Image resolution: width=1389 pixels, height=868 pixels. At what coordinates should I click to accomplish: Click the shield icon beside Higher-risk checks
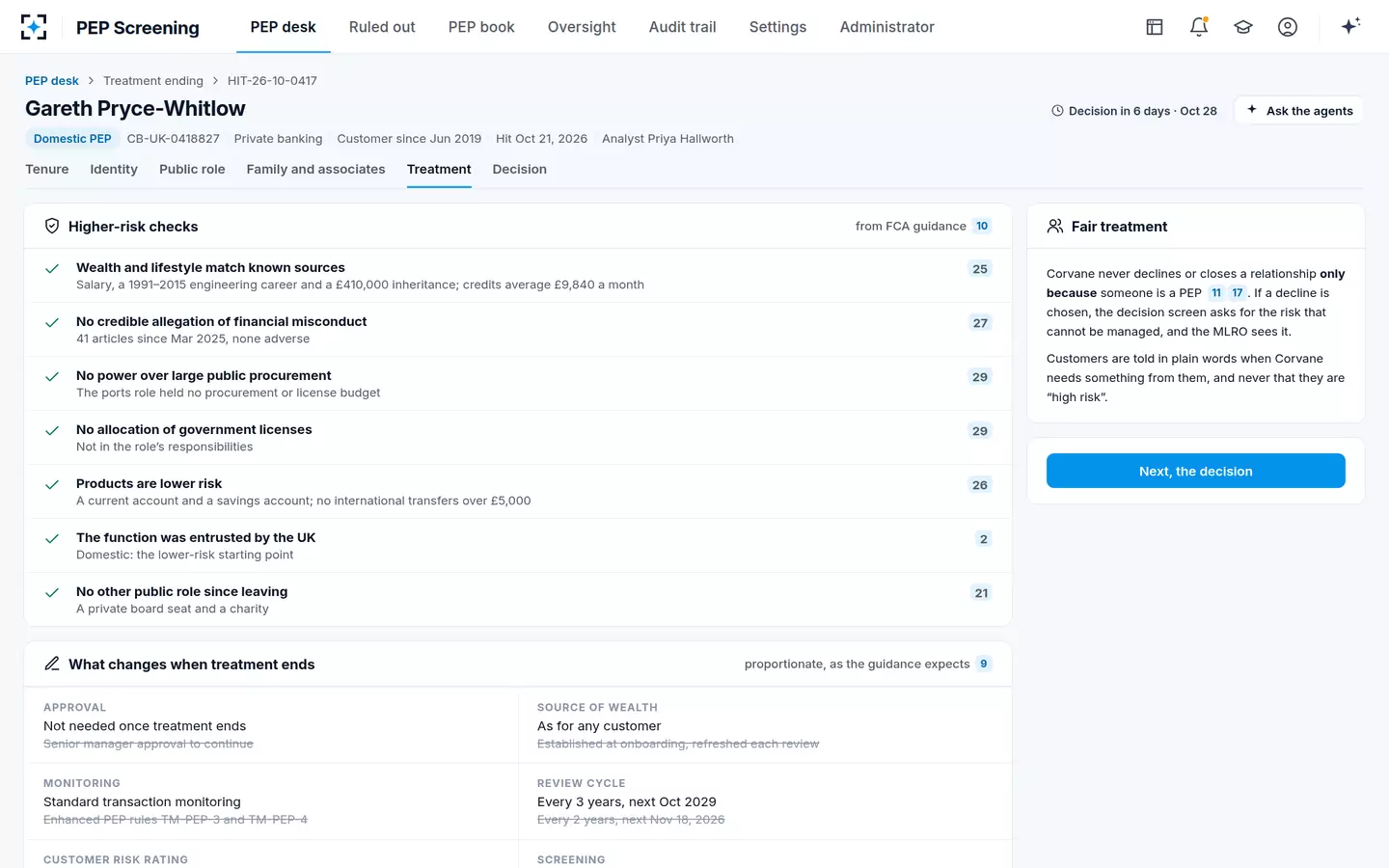tap(52, 226)
